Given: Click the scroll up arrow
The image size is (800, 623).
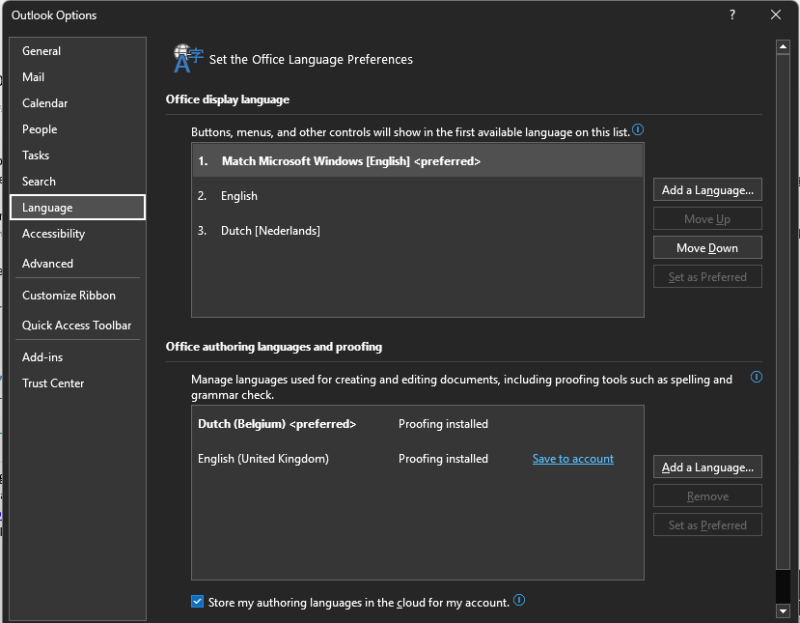Looking at the screenshot, I should pyautogui.click(x=783, y=47).
